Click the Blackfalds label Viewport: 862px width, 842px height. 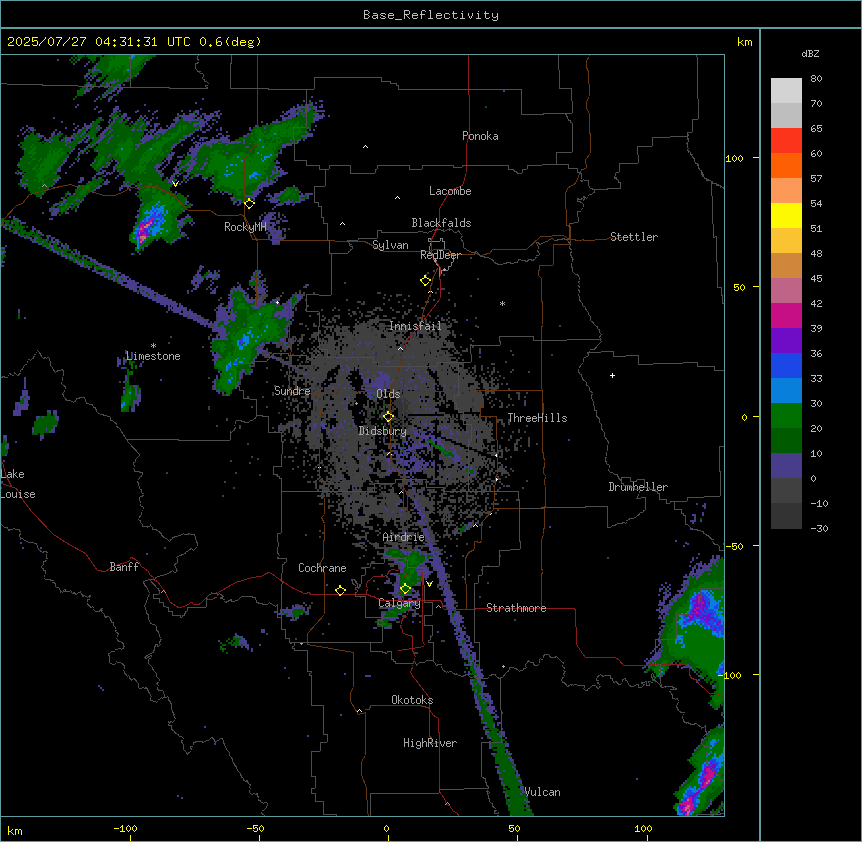(x=441, y=223)
